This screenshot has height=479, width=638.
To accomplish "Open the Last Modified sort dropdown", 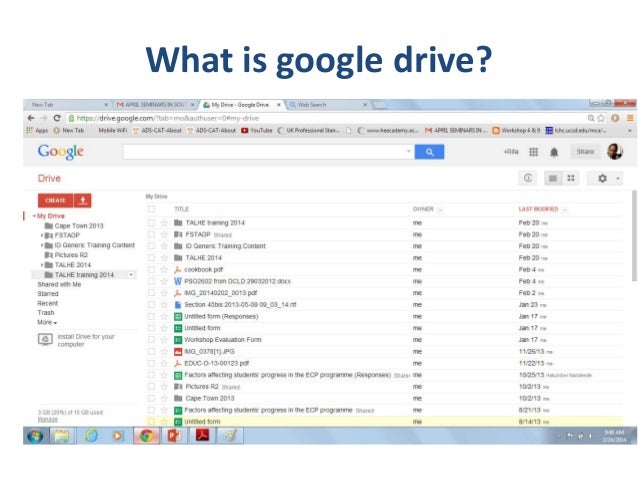I will point(564,210).
